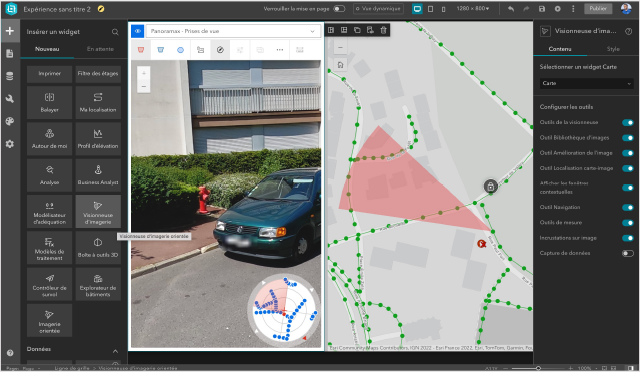Click the undo arrow in top bar
The width and height of the screenshot is (640, 372).
coord(511,9)
